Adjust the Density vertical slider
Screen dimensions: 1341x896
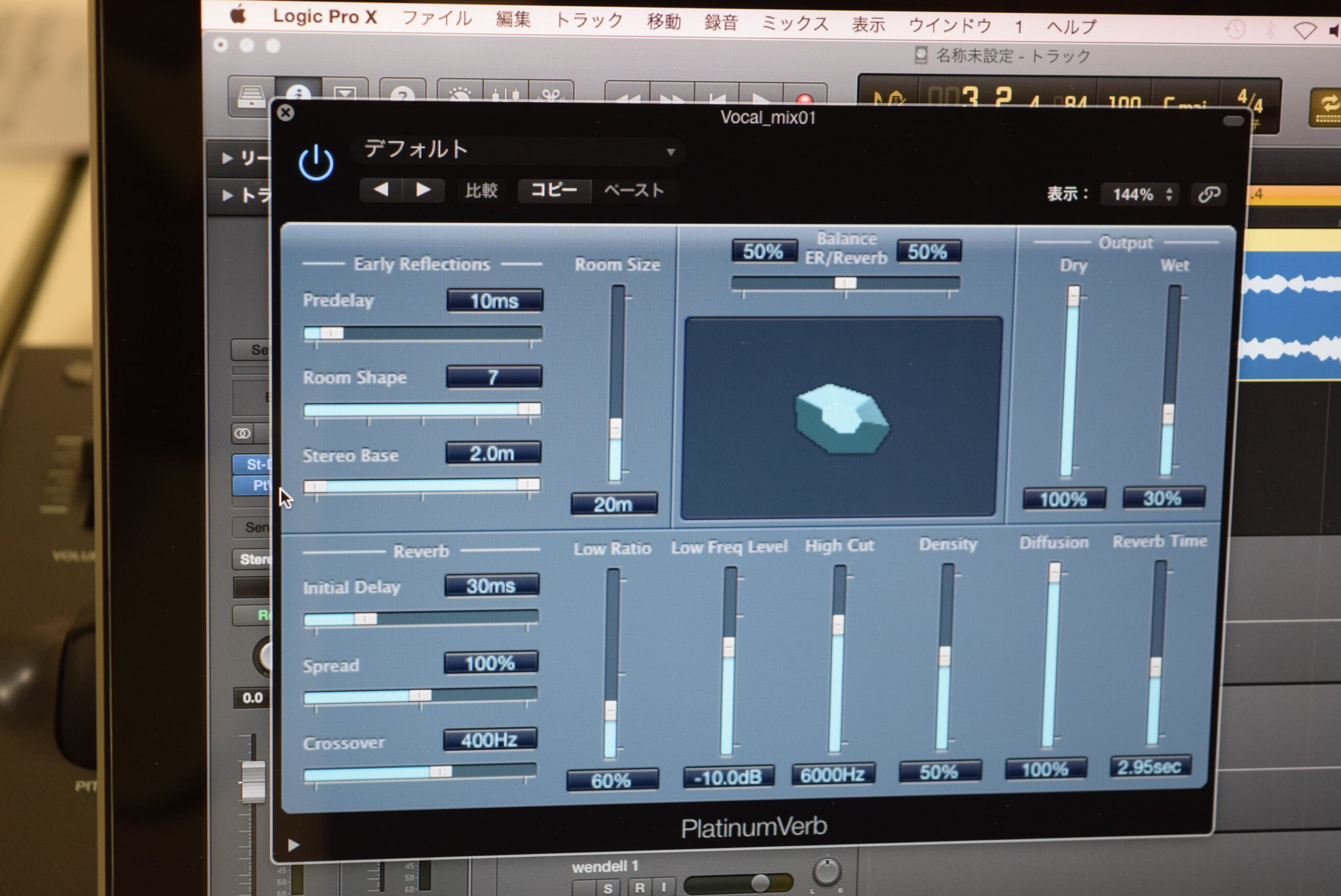point(946,657)
